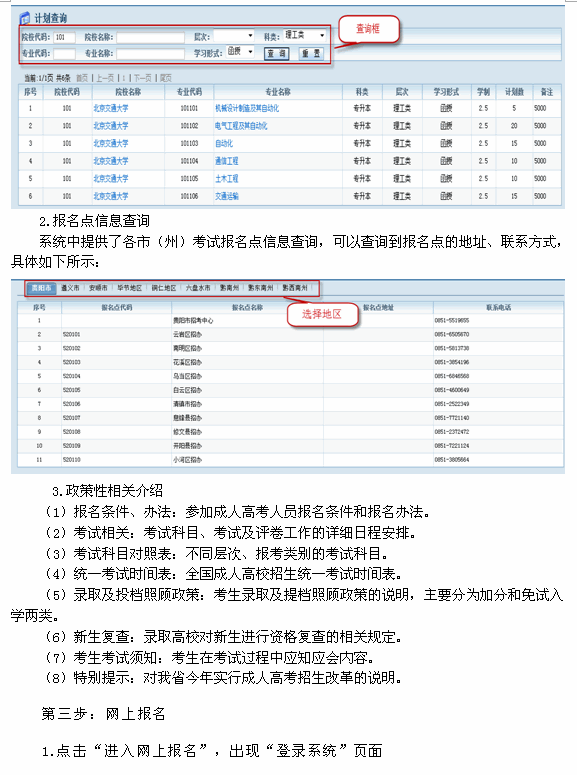This screenshot has height=775, width=577.
Task: Click the 专业名称 input field
Action: pos(151,53)
